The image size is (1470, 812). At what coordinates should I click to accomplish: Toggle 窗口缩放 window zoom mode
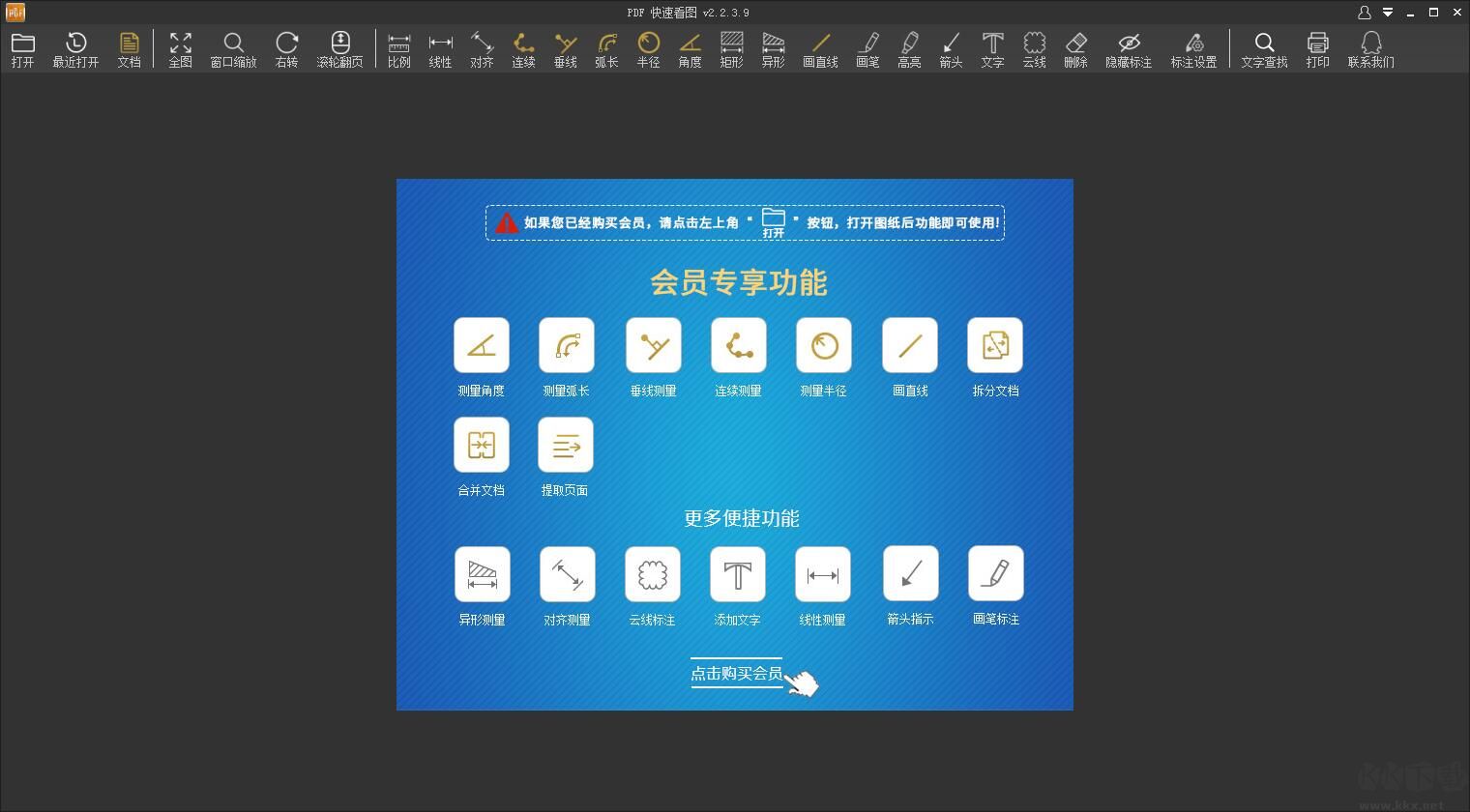click(x=233, y=48)
